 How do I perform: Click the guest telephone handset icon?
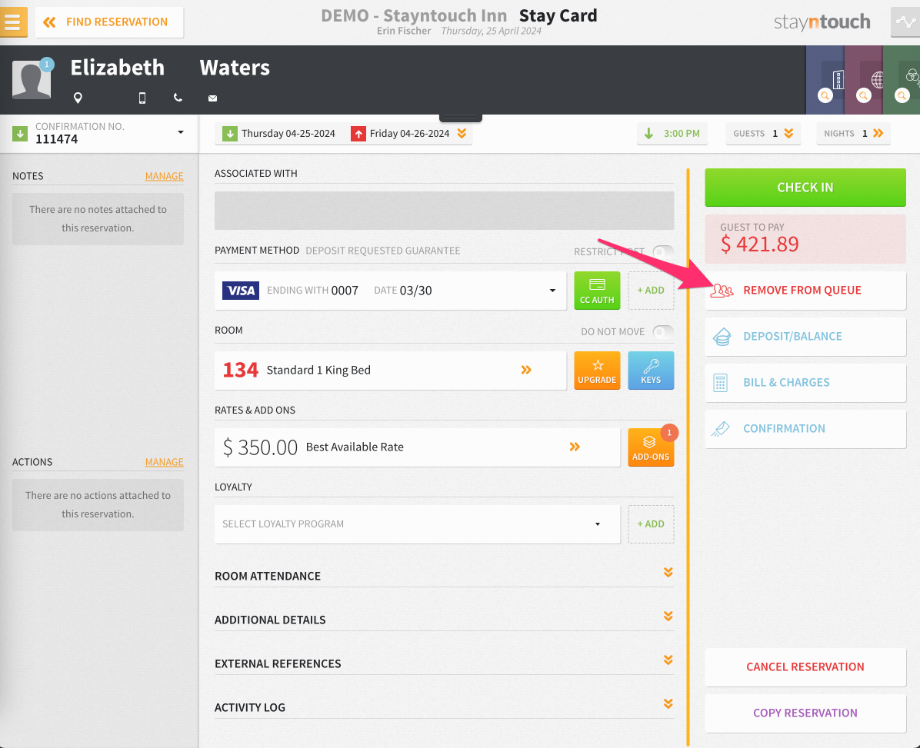pos(178,98)
